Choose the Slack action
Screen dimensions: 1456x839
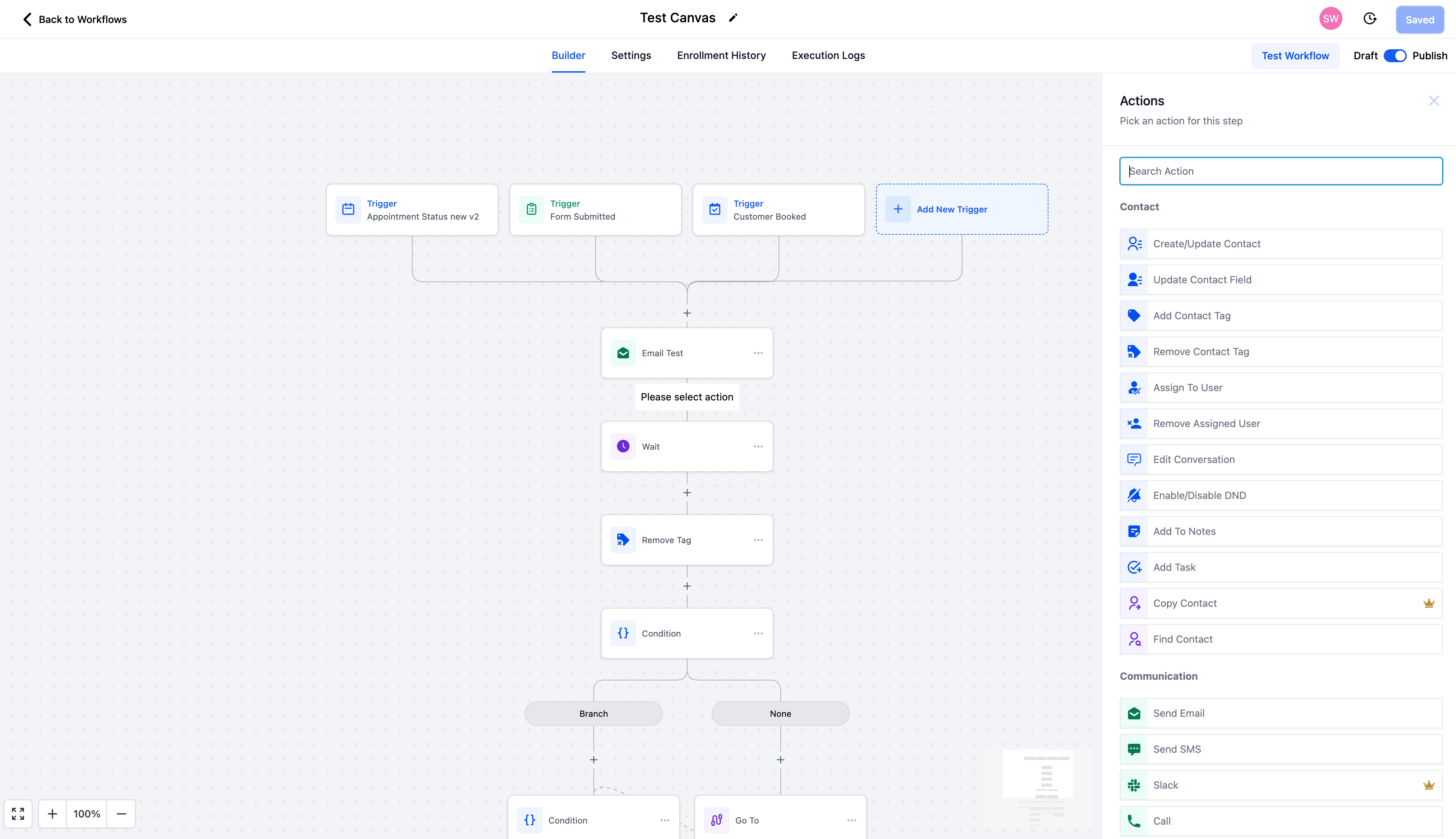point(1280,785)
